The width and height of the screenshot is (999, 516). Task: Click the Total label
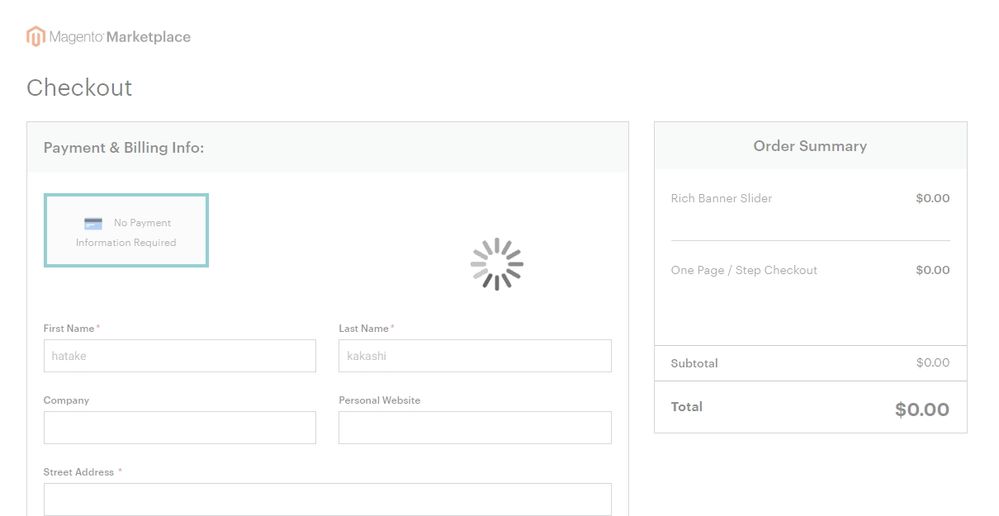click(x=686, y=406)
